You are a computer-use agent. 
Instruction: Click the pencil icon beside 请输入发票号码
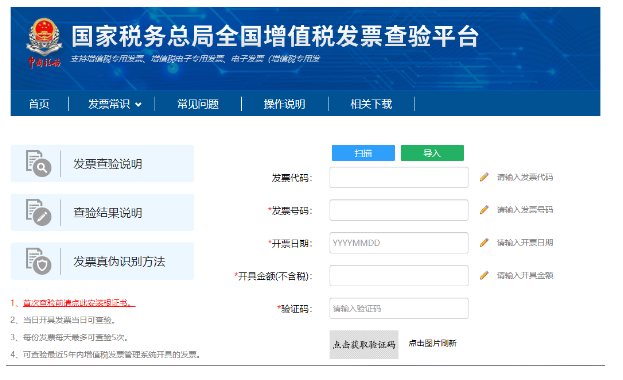pyautogui.click(x=484, y=210)
